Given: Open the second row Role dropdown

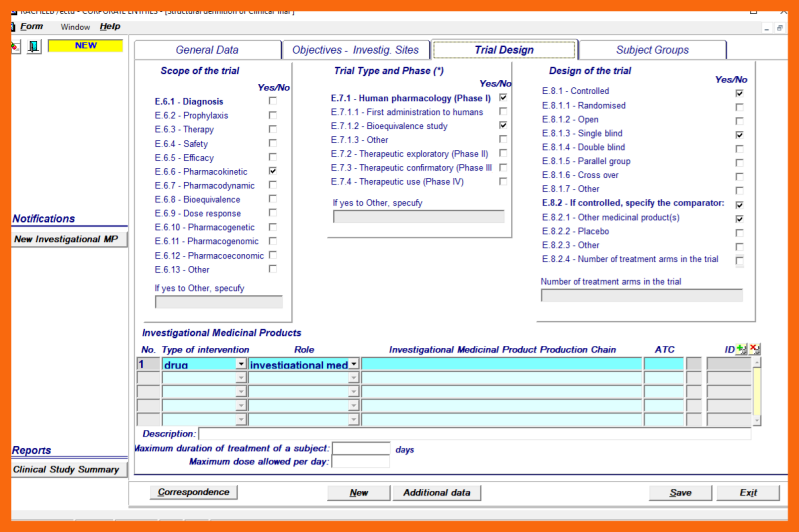Looking at the screenshot, I should [x=354, y=378].
